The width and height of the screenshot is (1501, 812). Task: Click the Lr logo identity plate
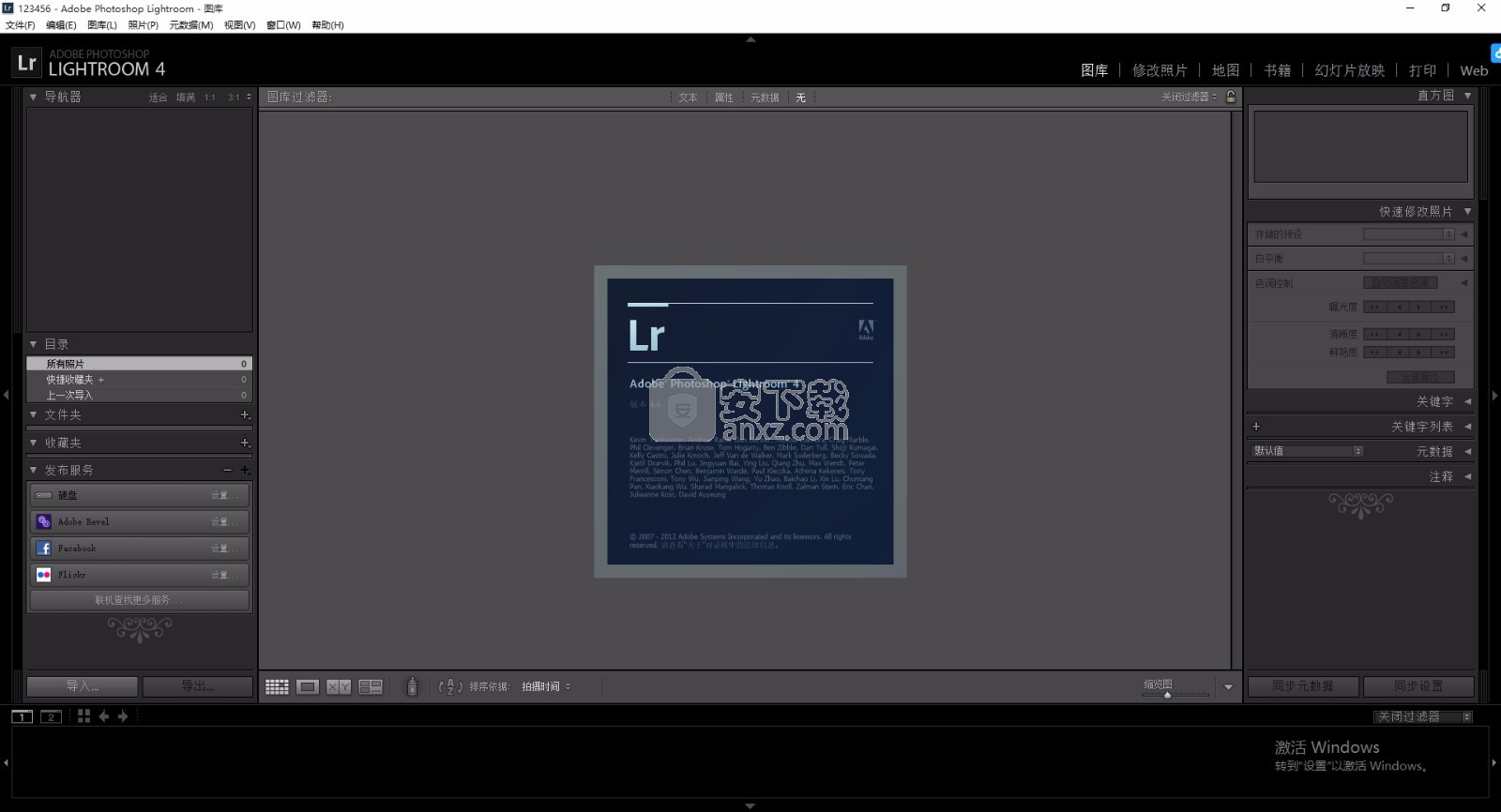(x=26, y=63)
